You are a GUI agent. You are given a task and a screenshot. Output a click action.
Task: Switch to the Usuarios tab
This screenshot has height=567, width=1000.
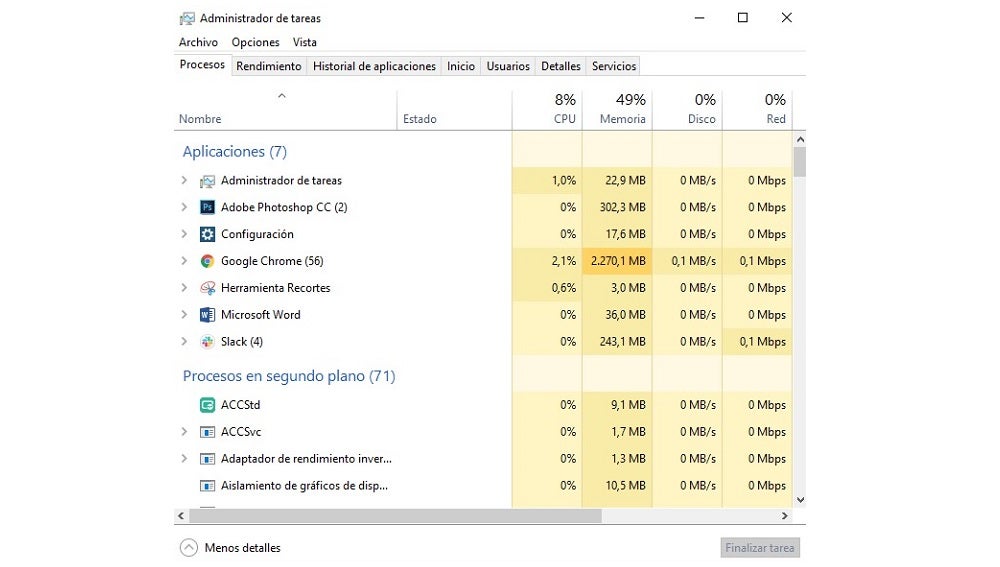click(508, 66)
